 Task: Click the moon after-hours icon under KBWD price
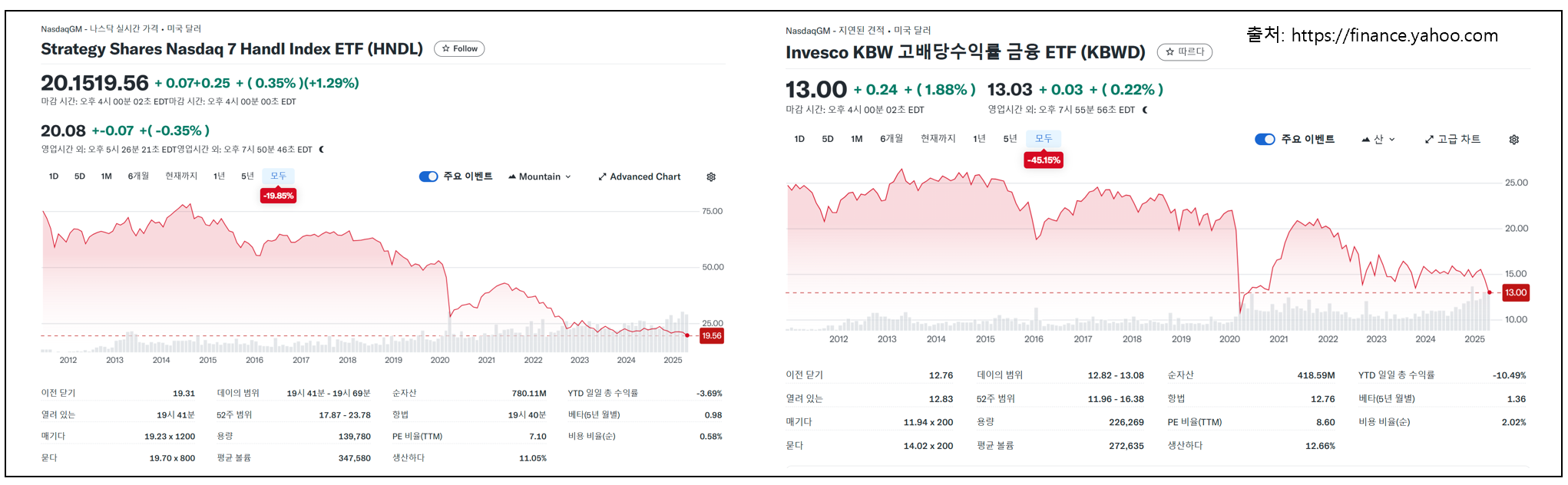click(1145, 110)
